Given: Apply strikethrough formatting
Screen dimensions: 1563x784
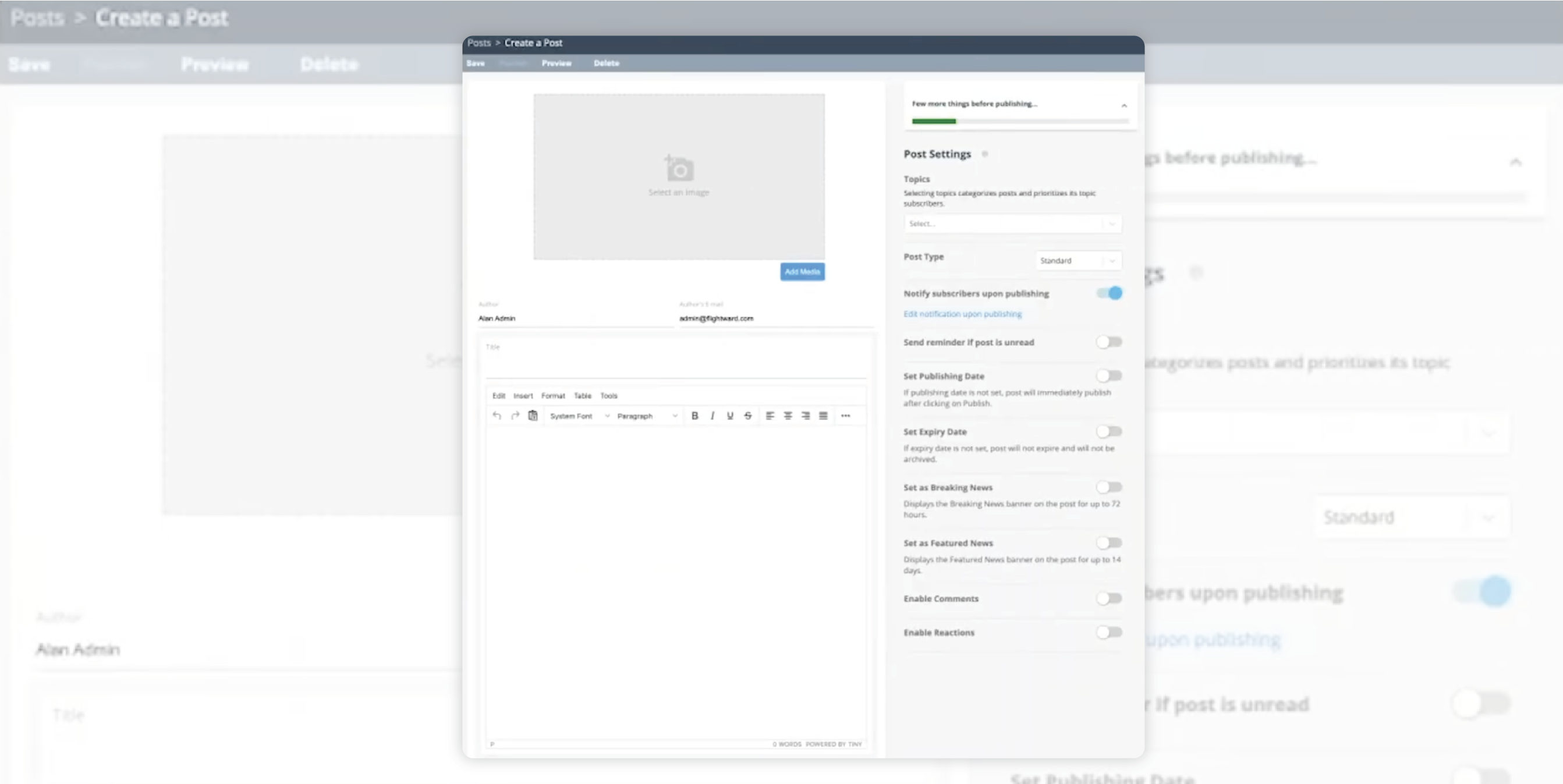Looking at the screenshot, I should (x=747, y=416).
